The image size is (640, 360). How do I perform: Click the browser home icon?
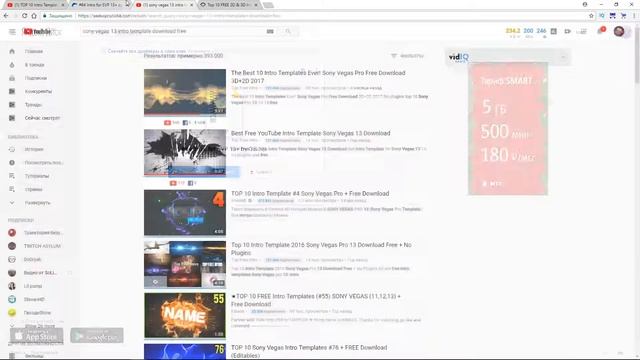click(34, 16)
